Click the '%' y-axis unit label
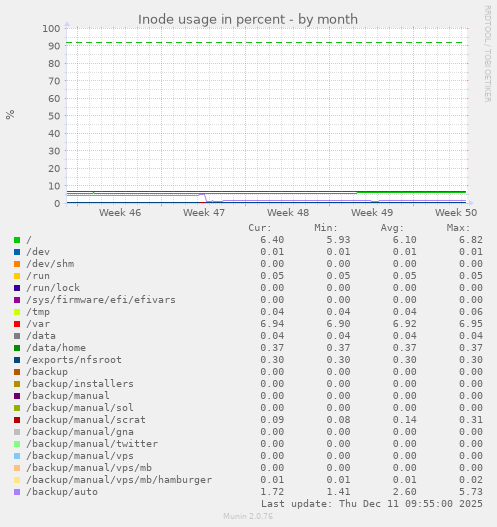The image size is (497, 527). click(10, 114)
